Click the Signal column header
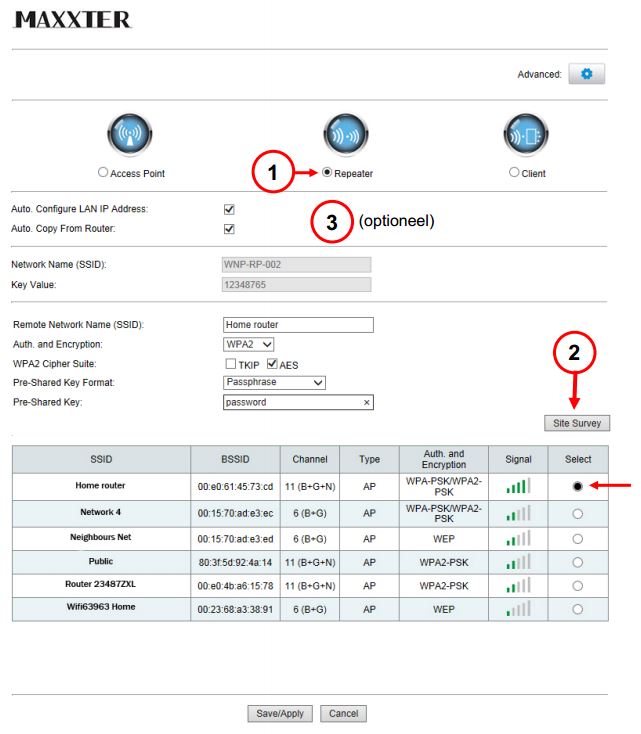Viewport: 641px width, 734px height. point(518,459)
